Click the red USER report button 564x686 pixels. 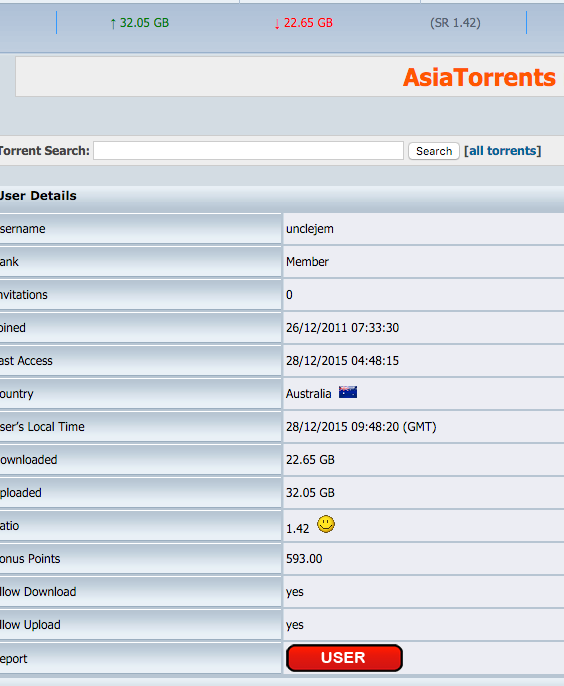click(x=344, y=658)
